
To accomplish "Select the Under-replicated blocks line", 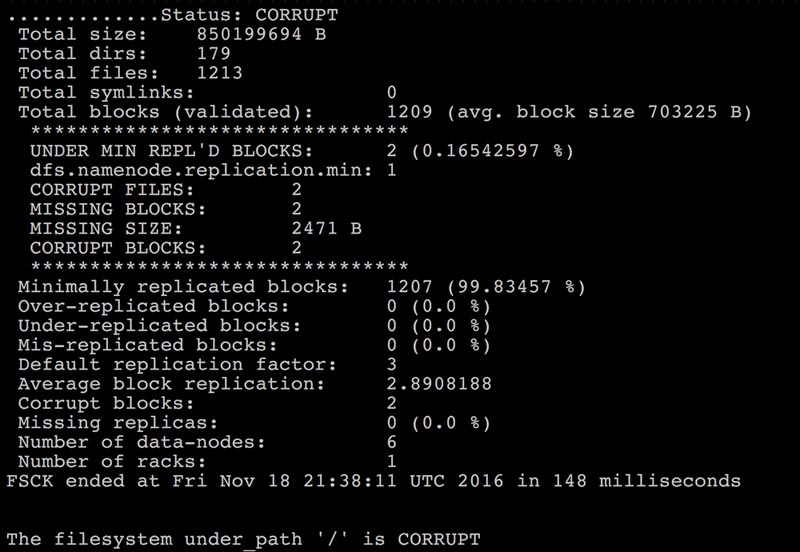I will (x=254, y=325).
